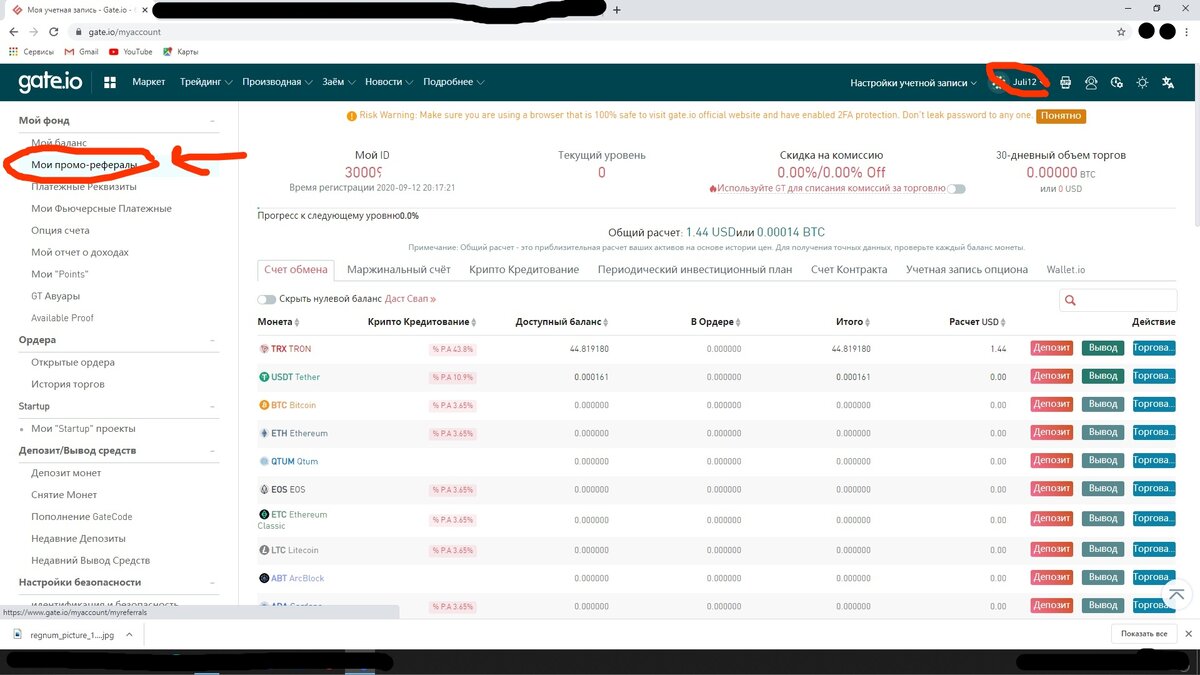Click the QTUM coin icon
Screen dimensions: 1200x675
pyautogui.click(x=264, y=461)
